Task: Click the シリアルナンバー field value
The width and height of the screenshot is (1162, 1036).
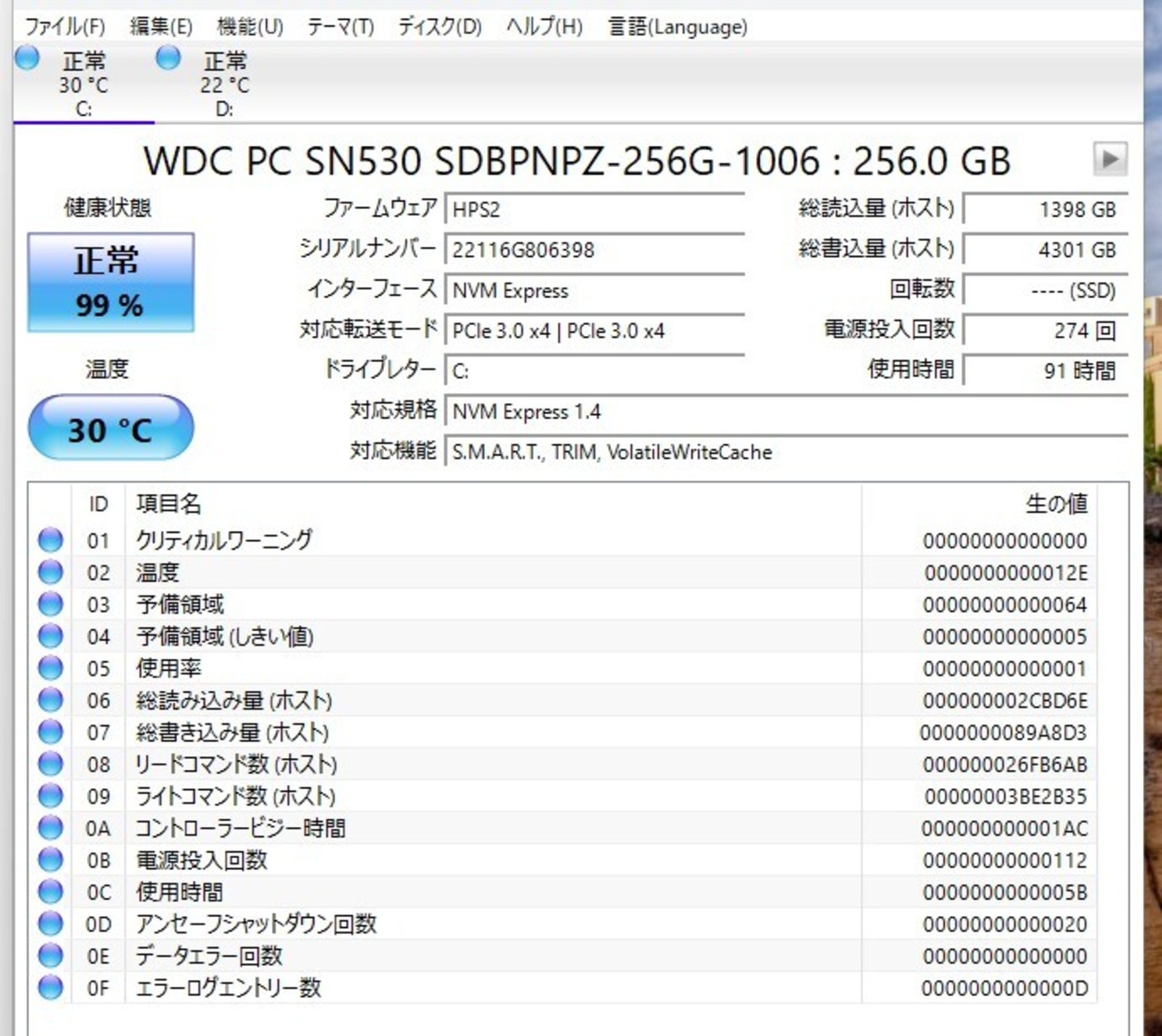Action: point(595,251)
